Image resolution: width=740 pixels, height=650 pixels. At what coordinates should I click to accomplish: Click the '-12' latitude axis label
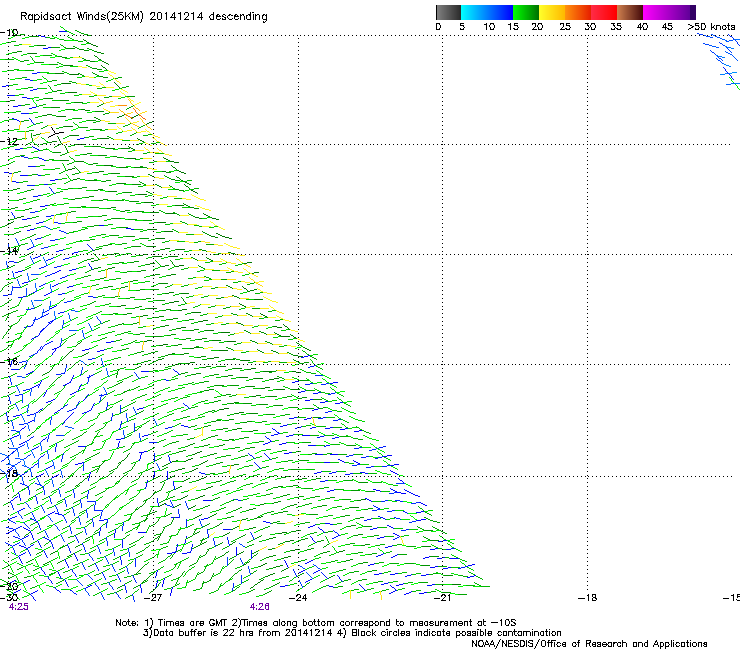pyautogui.click(x=9, y=141)
